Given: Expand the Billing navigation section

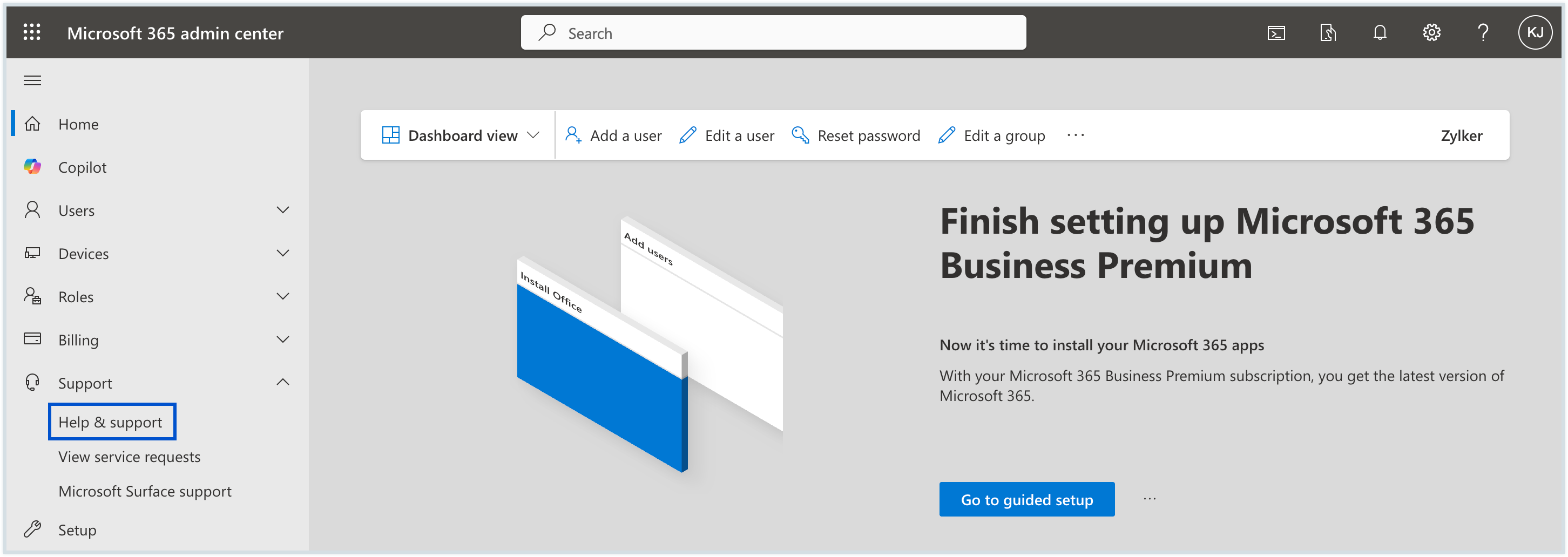Looking at the screenshot, I should tap(282, 339).
